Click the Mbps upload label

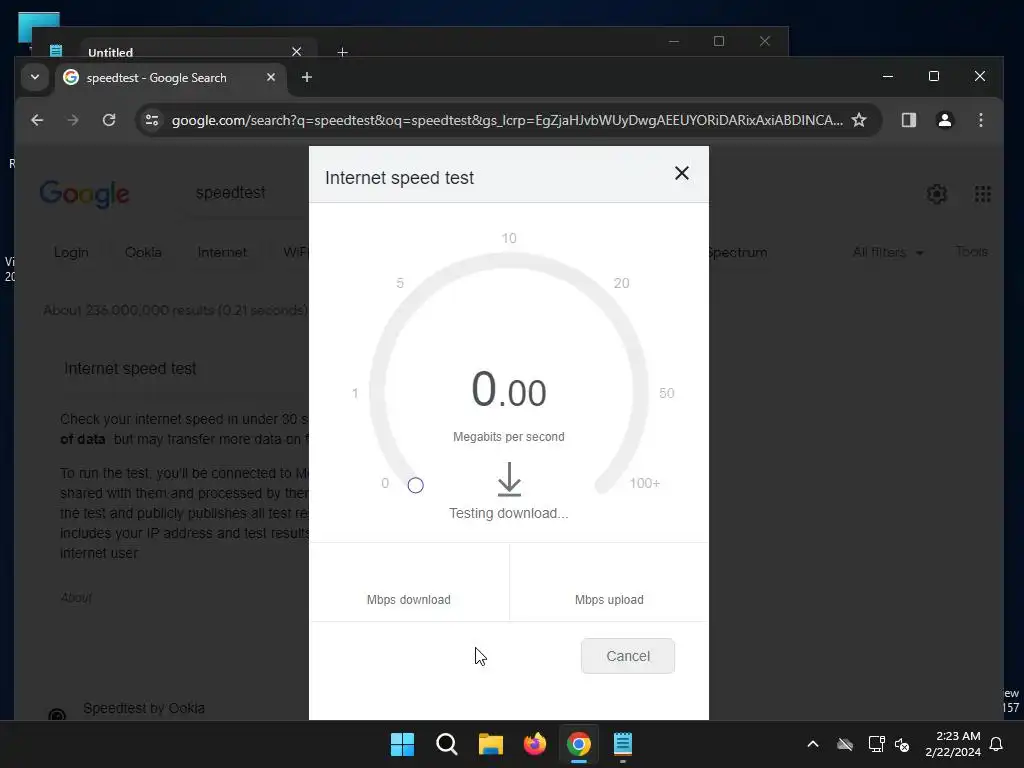coord(609,600)
